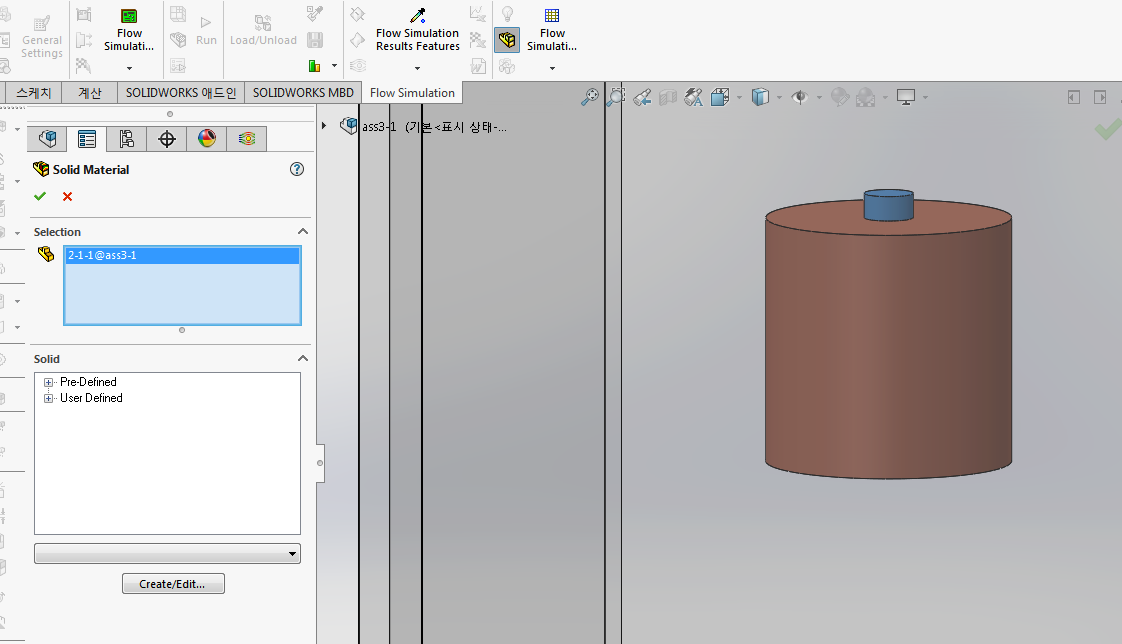The image size is (1122, 644).
Task: Click the green bar chart icon
Action: [x=314, y=66]
